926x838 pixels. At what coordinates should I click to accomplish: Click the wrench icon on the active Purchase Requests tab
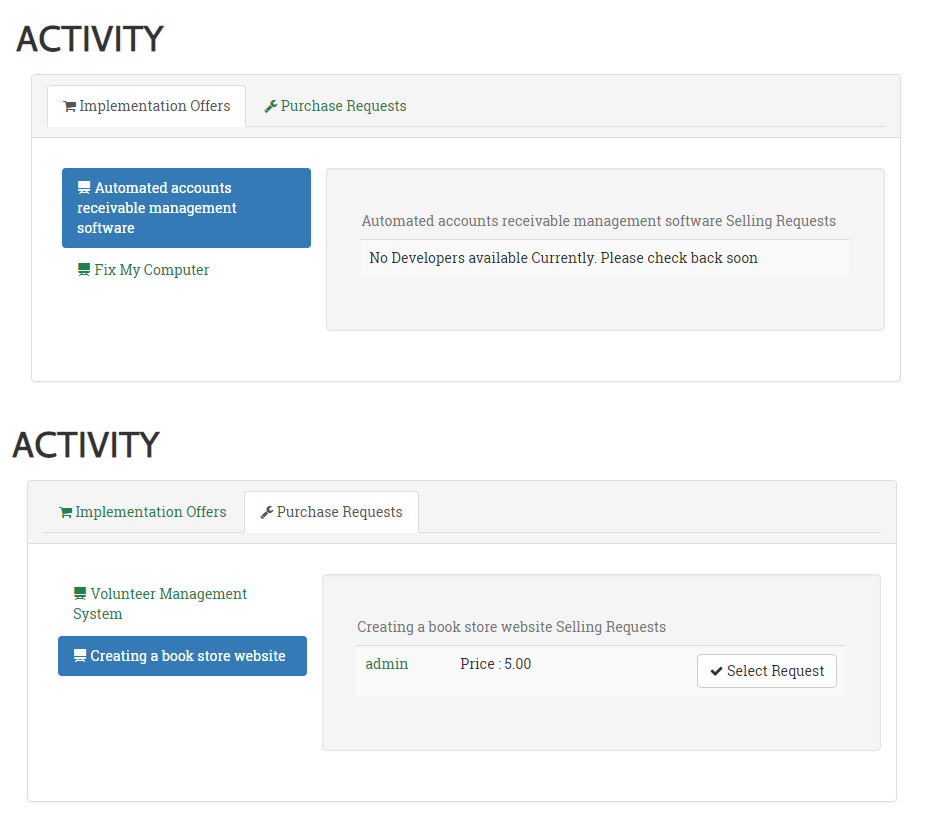pyautogui.click(x=266, y=512)
